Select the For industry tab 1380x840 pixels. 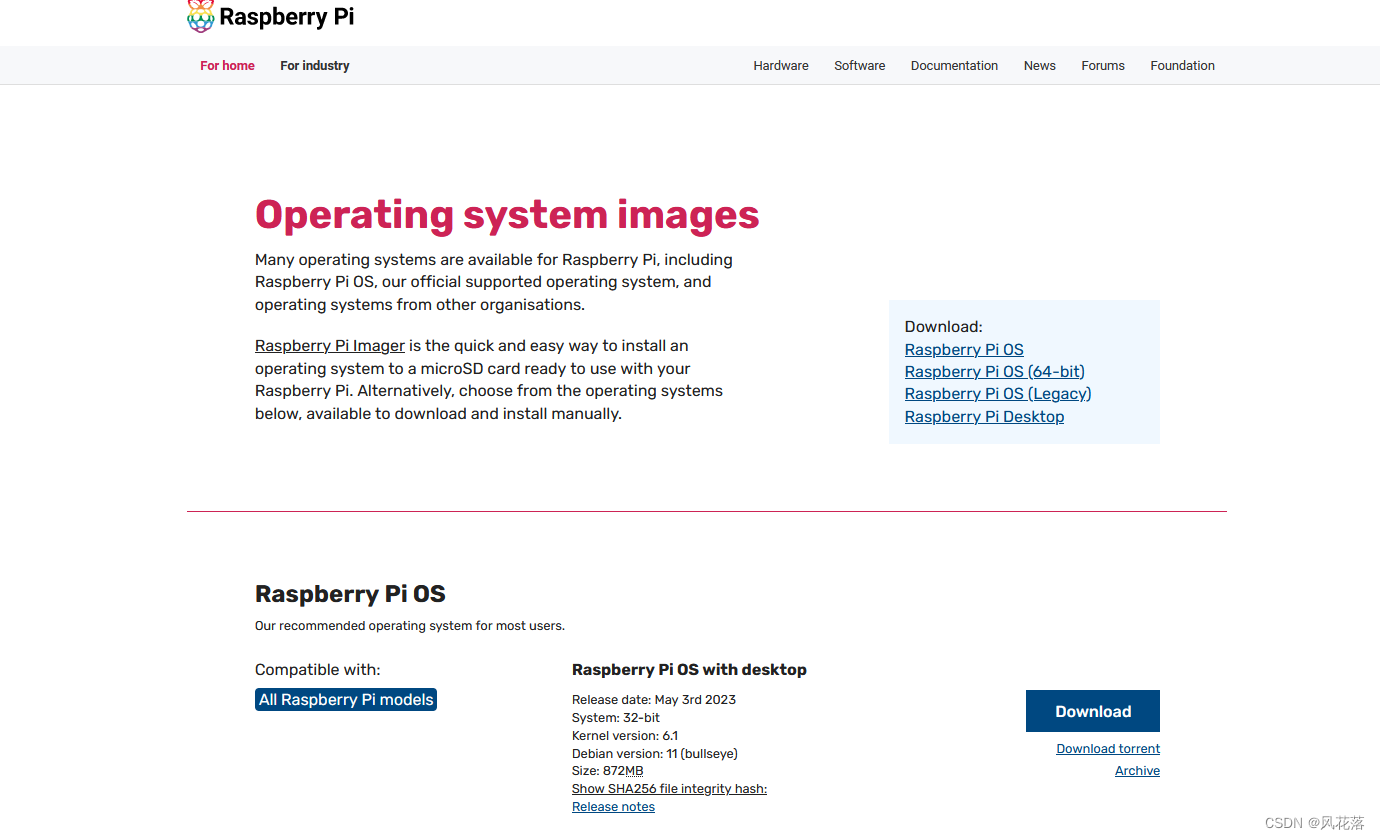click(x=315, y=66)
